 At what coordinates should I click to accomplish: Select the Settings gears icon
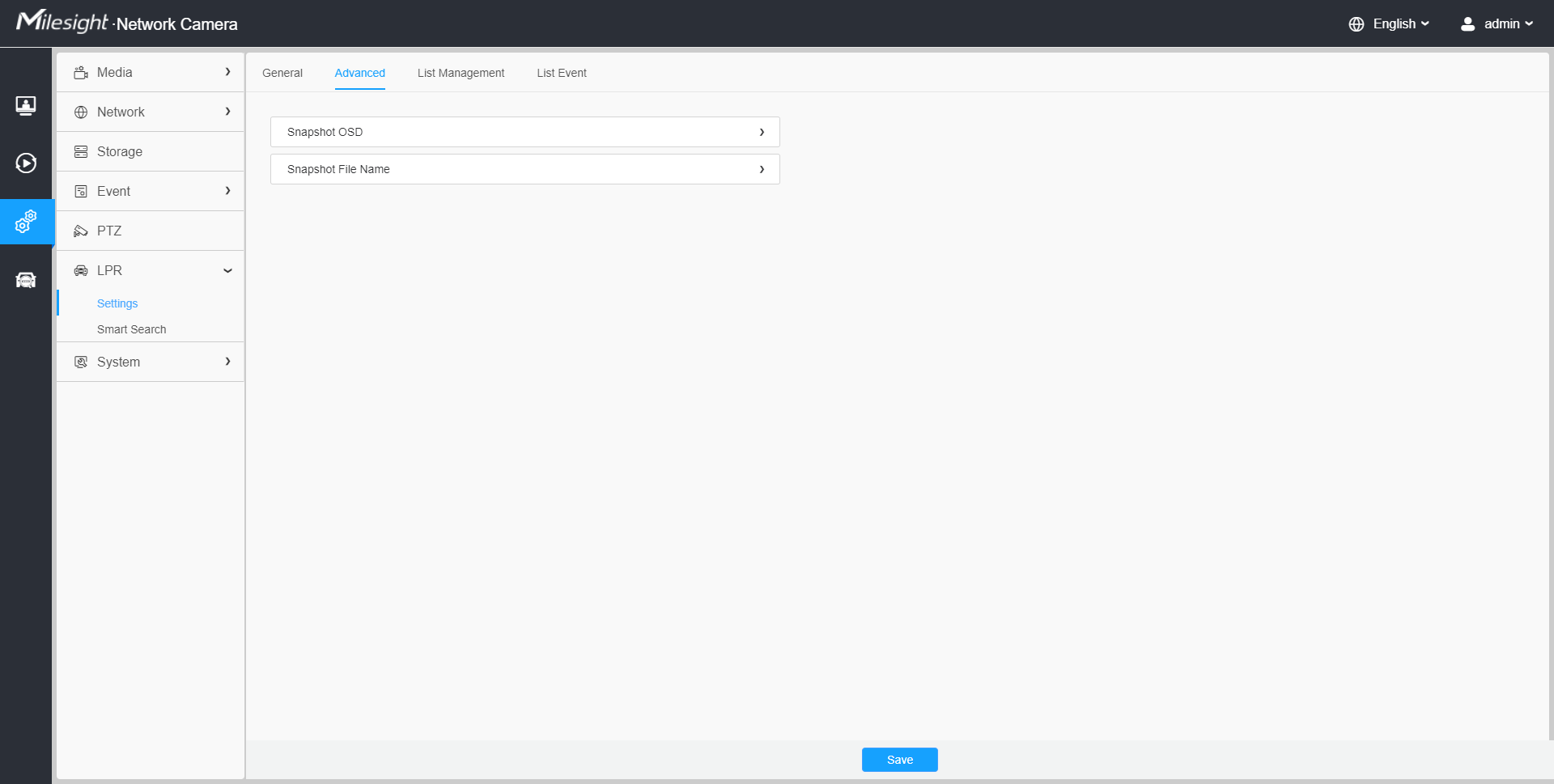tap(26, 221)
